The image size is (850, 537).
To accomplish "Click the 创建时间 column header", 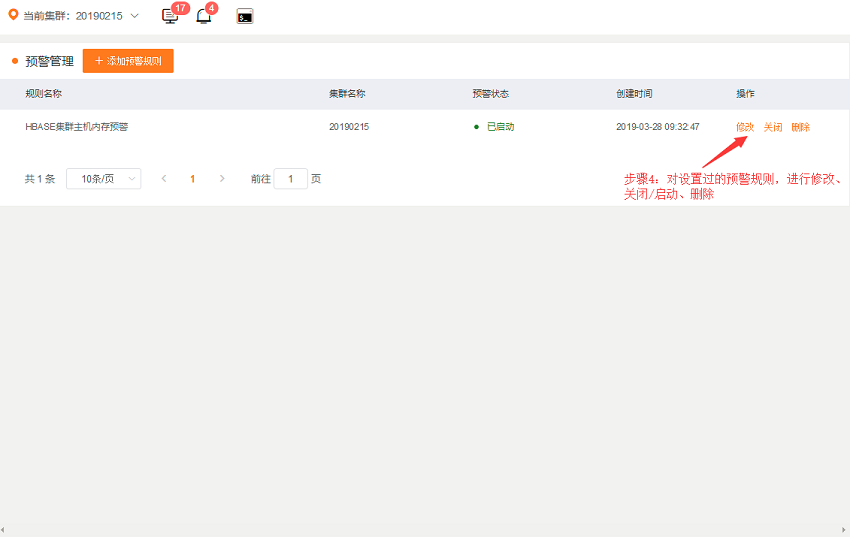I will coord(634,94).
